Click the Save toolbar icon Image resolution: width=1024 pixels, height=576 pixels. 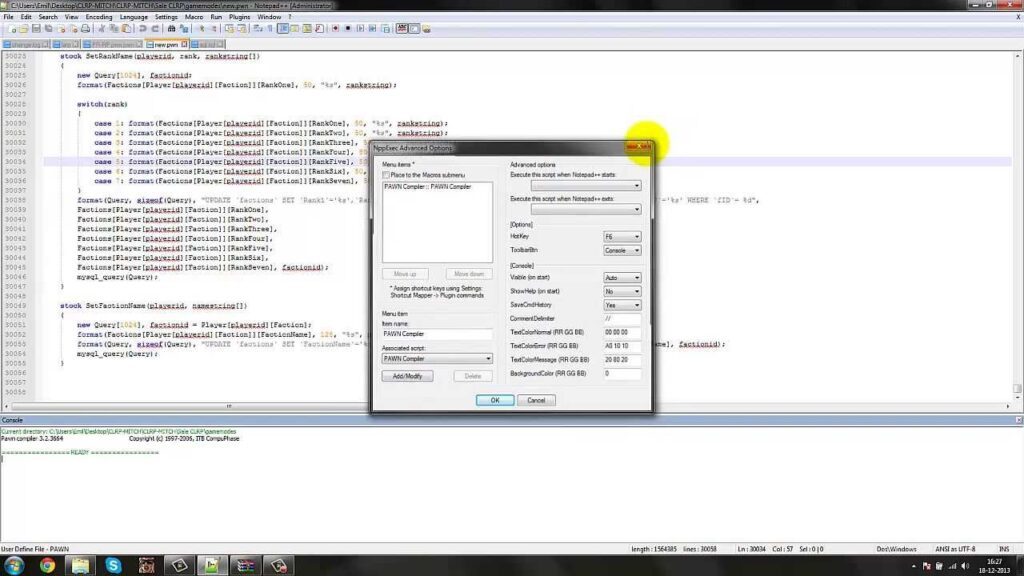(x=36, y=29)
